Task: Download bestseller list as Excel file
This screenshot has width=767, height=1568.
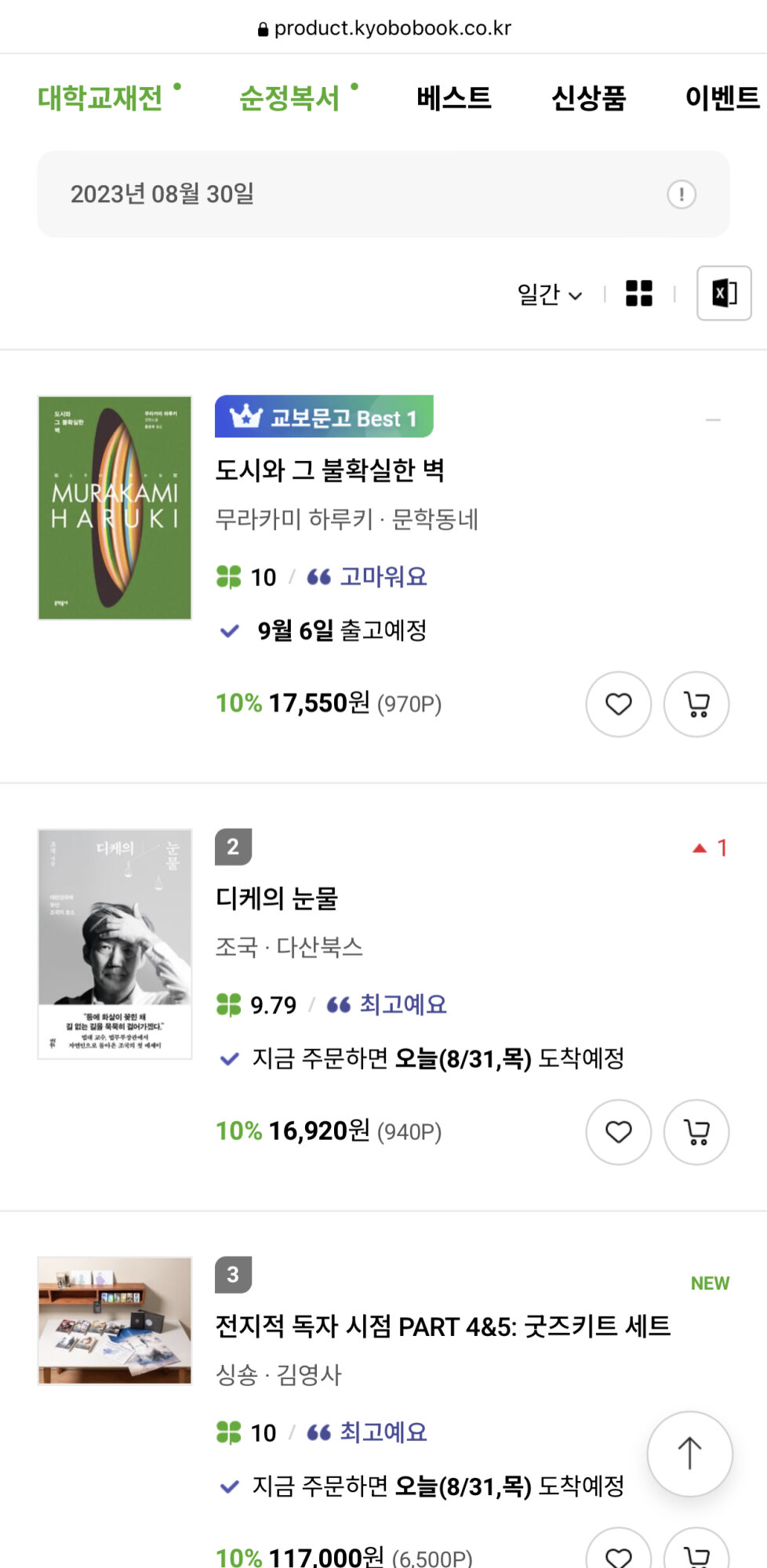Action: (723, 293)
